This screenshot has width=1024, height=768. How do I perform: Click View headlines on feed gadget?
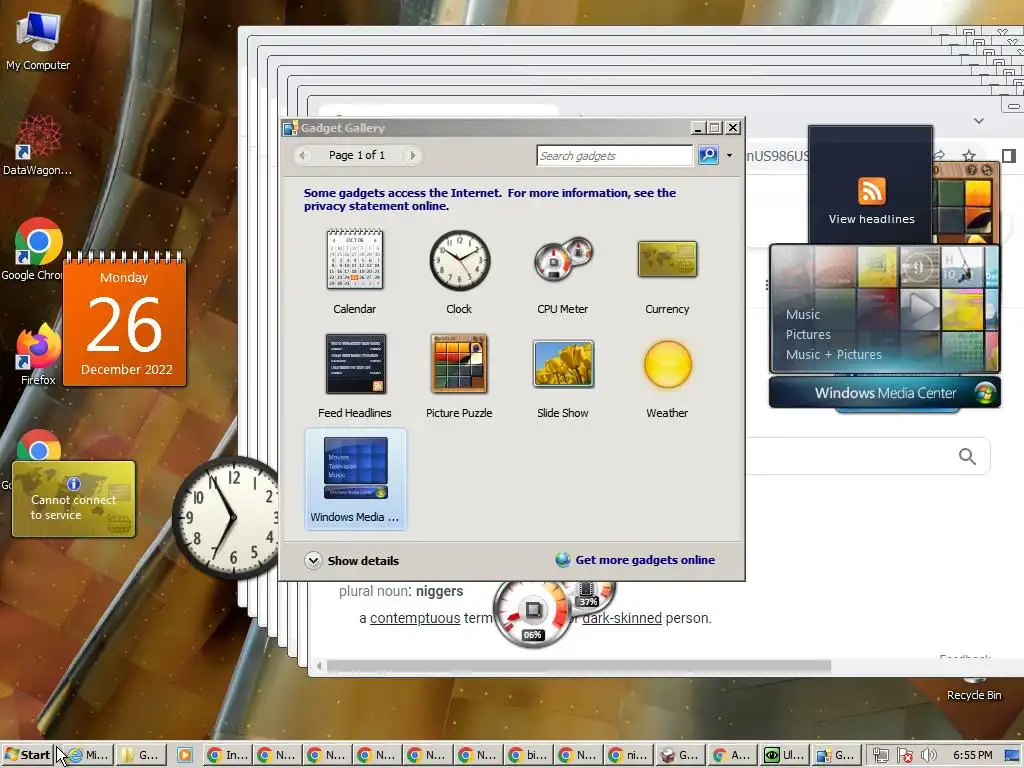click(871, 219)
